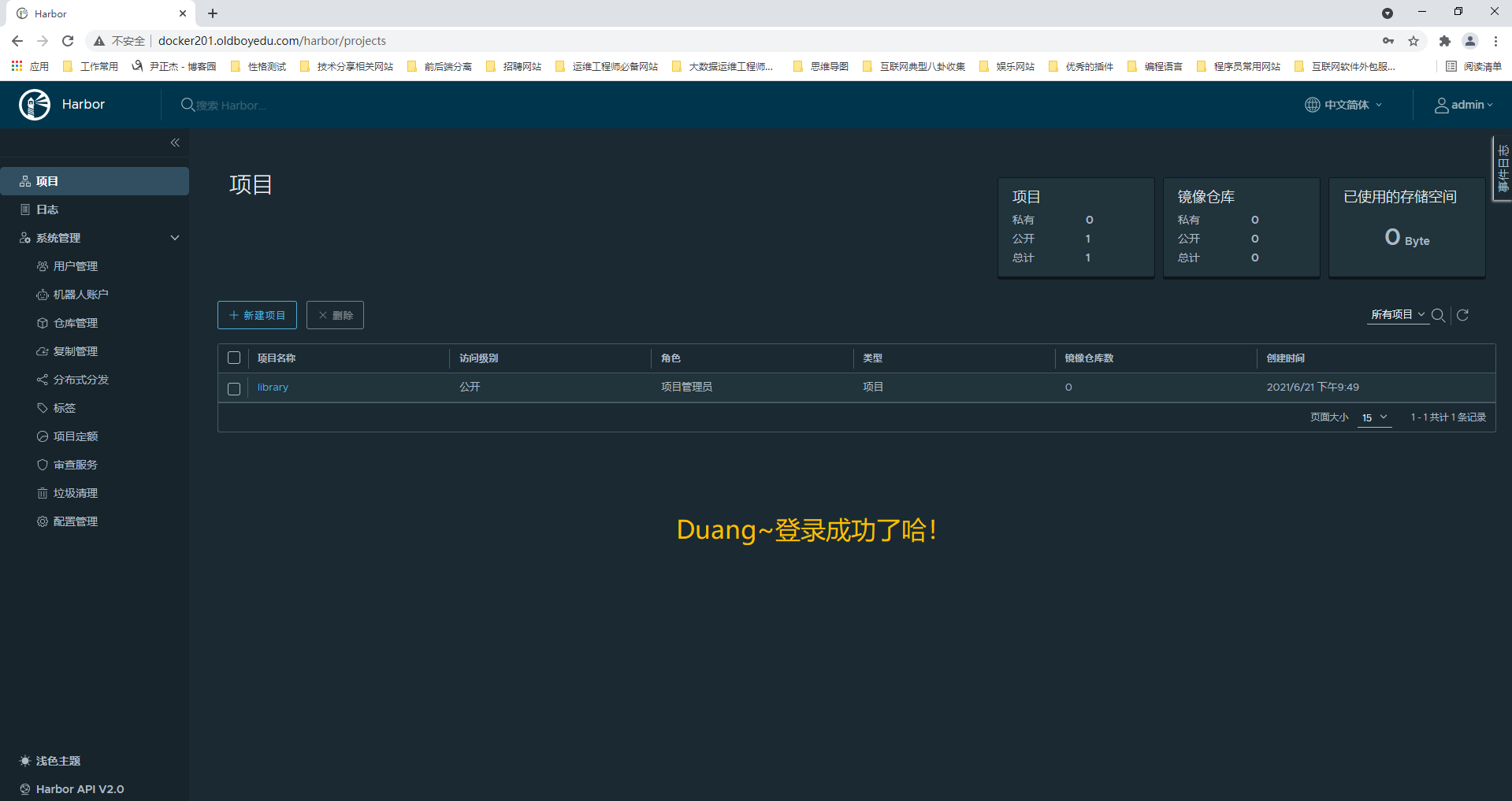Switch to 浅色主题 light theme
The height and width of the screenshot is (801, 1512).
(x=58, y=761)
